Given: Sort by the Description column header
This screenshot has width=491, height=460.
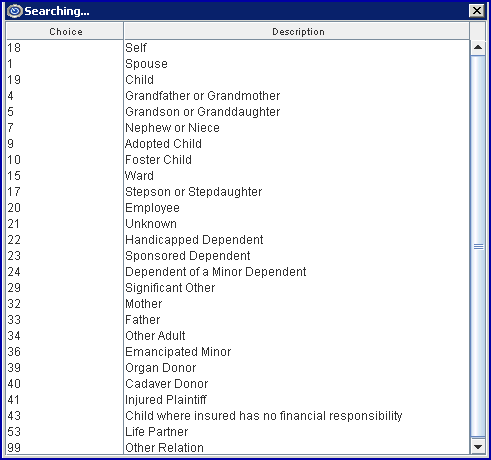Looking at the screenshot, I should pyautogui.click(x=297, y=32).
